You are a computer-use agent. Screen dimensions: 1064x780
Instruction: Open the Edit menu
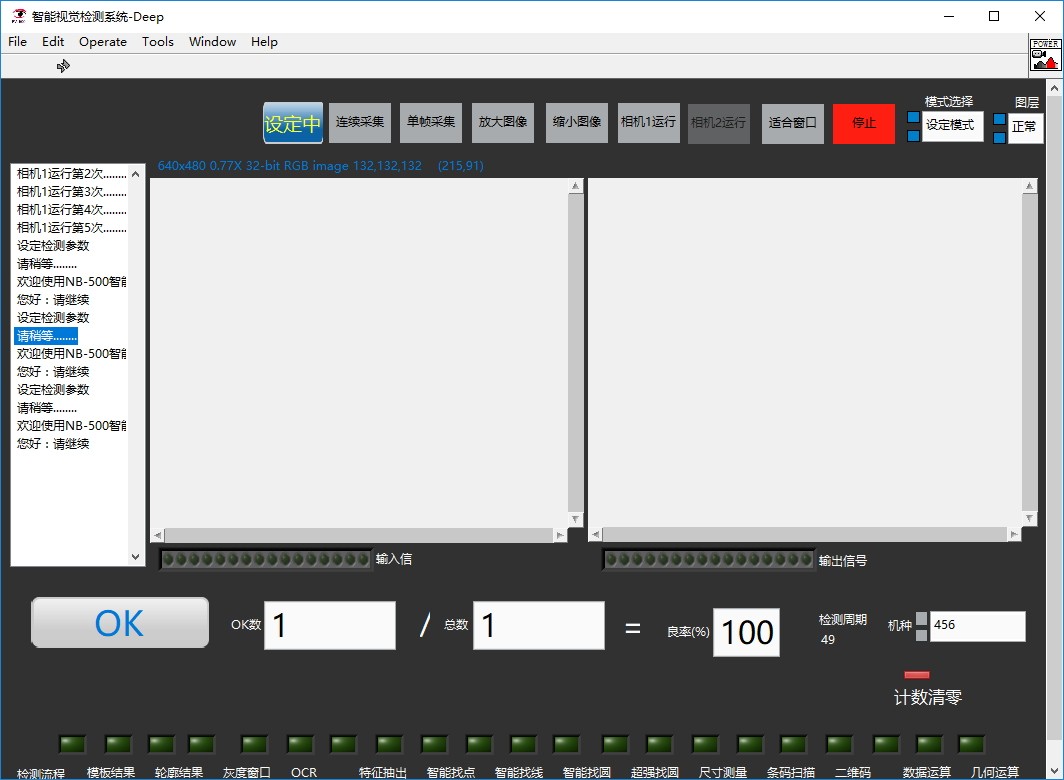click(53, 41)
